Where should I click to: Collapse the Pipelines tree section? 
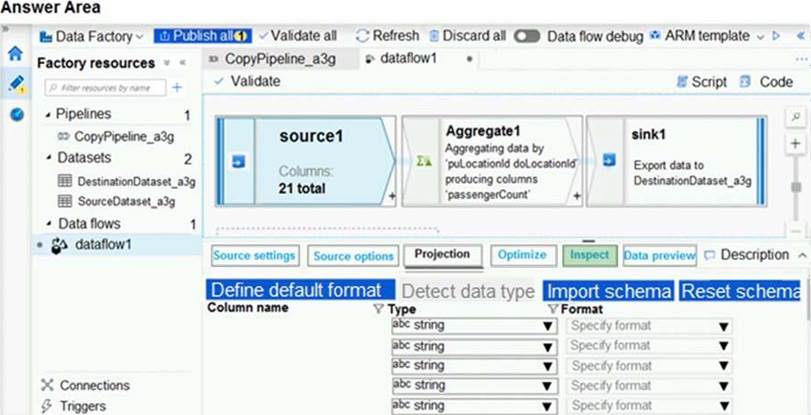pyautogui.click(x=48, y=115)
